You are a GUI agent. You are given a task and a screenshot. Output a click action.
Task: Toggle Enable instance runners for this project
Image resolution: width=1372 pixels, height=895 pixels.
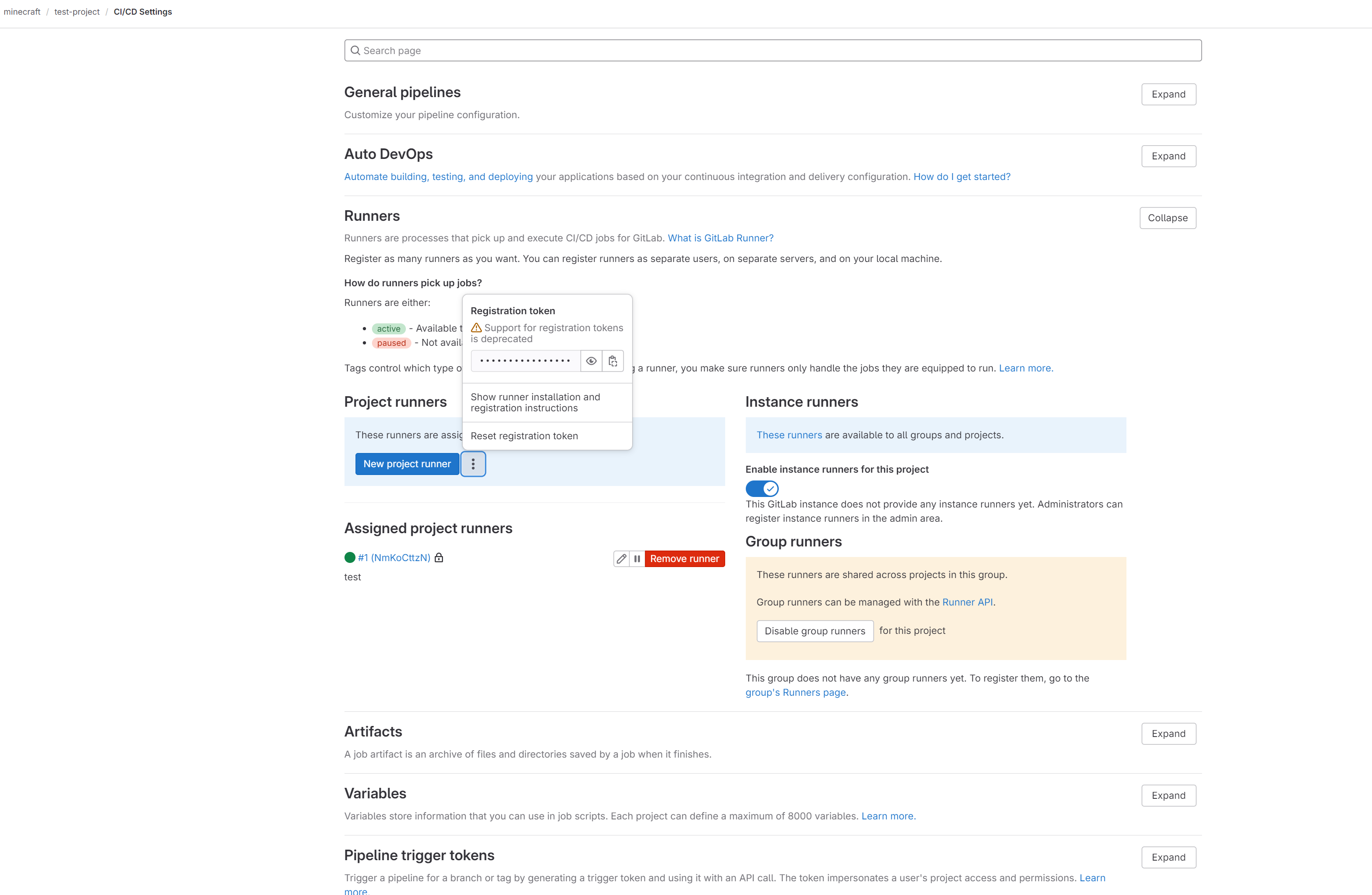pyautogui.click(x=761, y=489)
